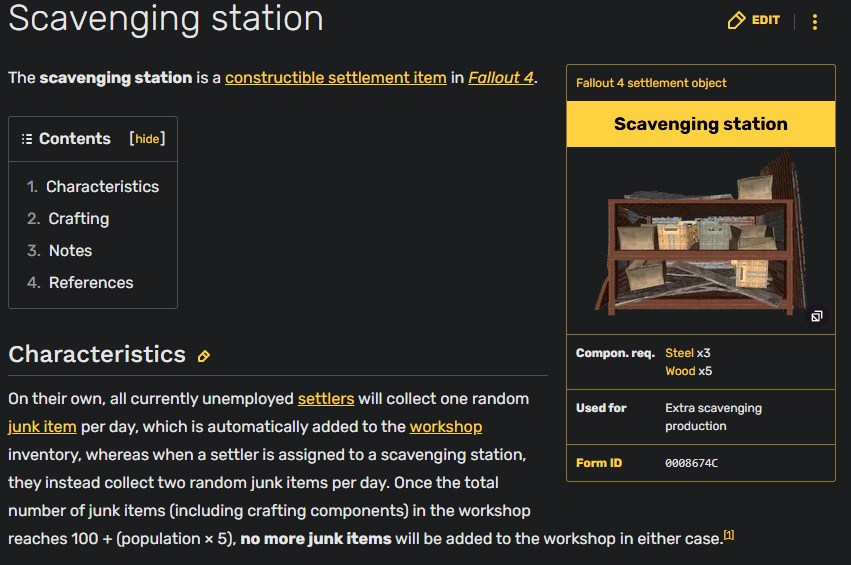Edit Characteristics section via pencil icon
851x565 pixels.
(204, 357)
